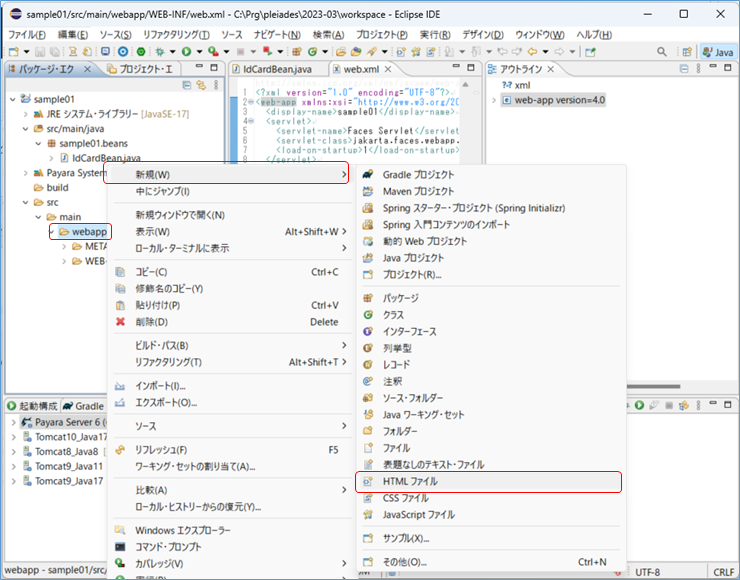This screenshot has width=740, height=580.
Task: Click the Open Perspective toolbar icon
Action: [x=687, y=51]
